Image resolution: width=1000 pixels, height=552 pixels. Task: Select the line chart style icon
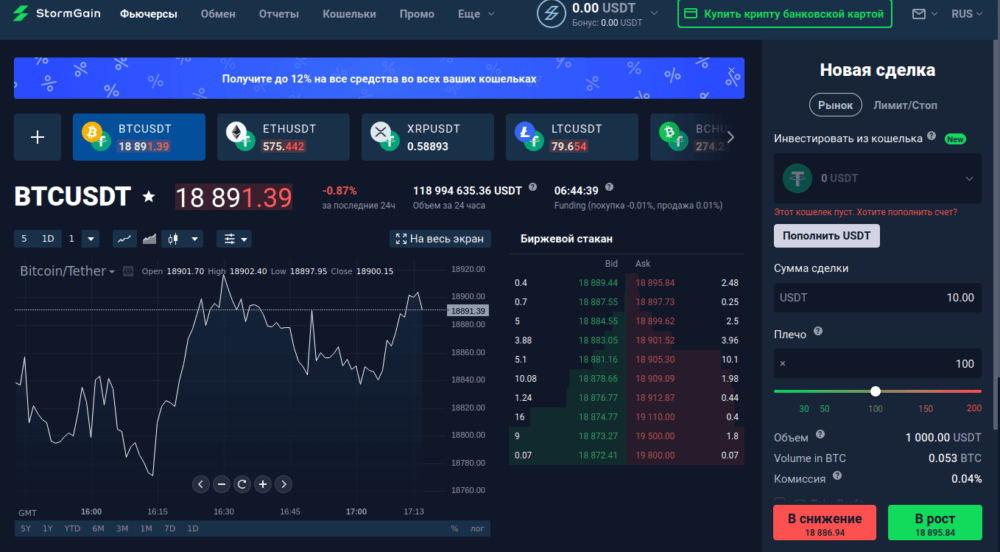tap(124, 239)
